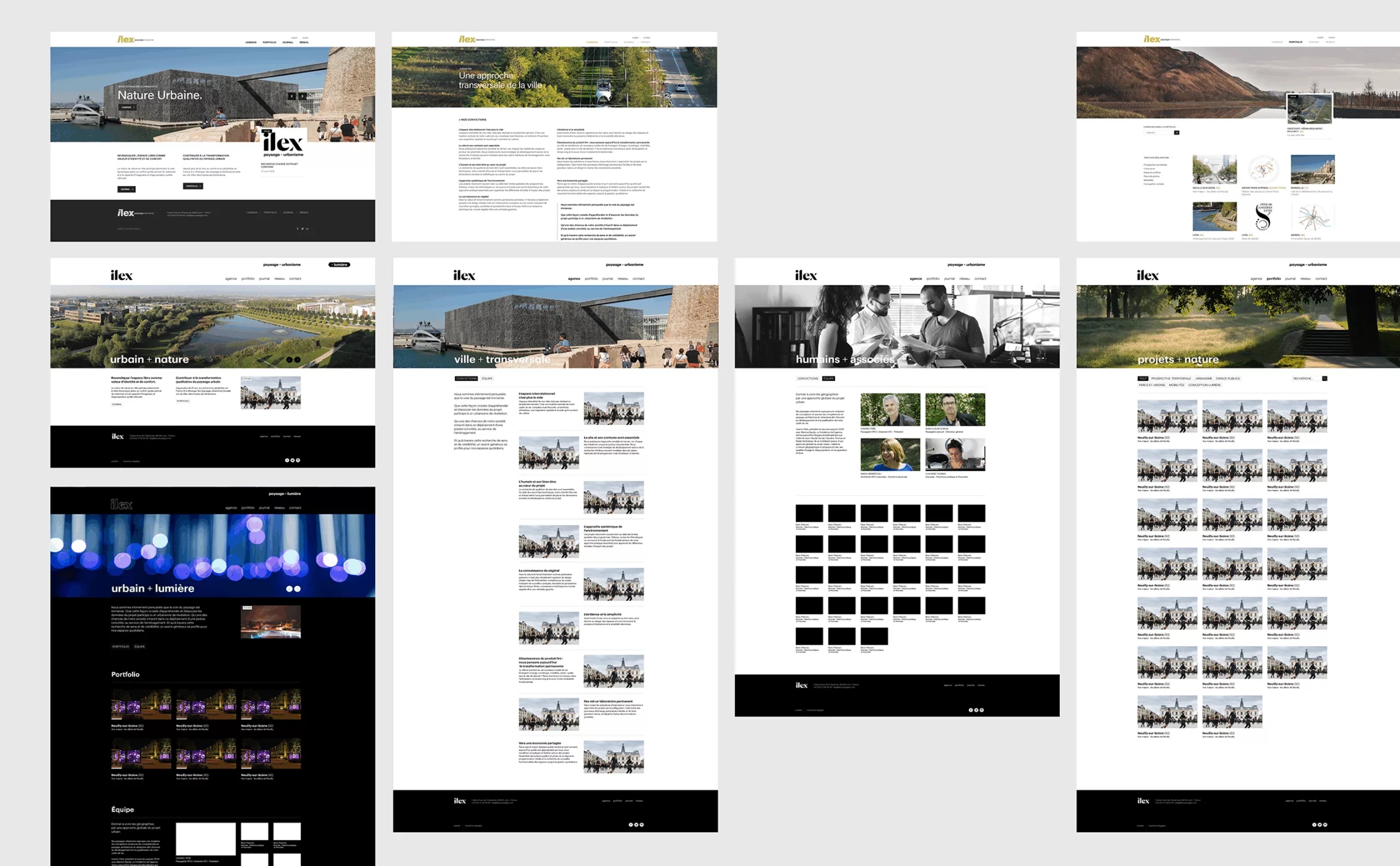1400x866 pixels.
Task: Select 'CONCEPTION LUMIÈRE' filter tag
Action: (1204, 385)
